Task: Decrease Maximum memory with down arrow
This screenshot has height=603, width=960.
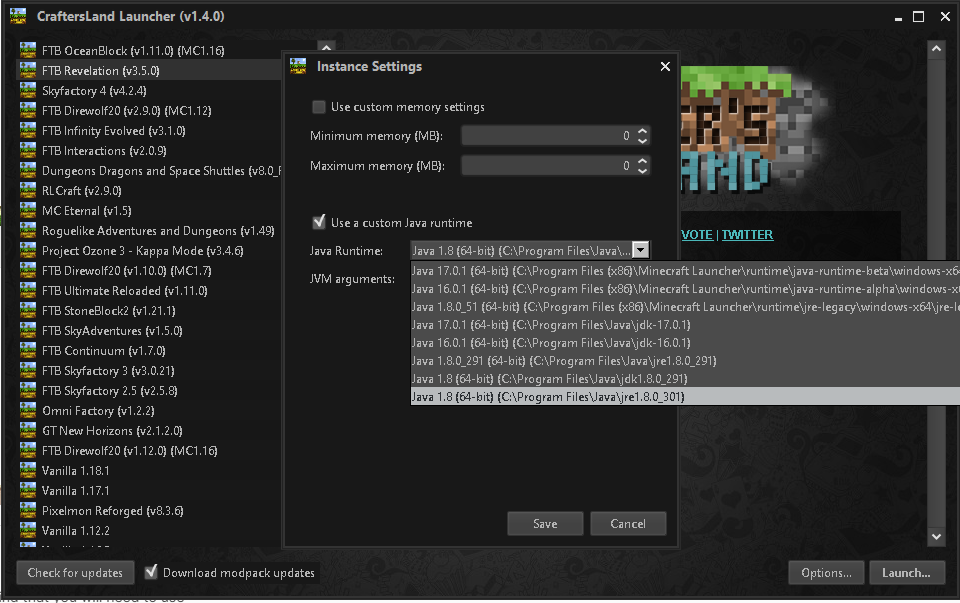Action: coord(643,170)
